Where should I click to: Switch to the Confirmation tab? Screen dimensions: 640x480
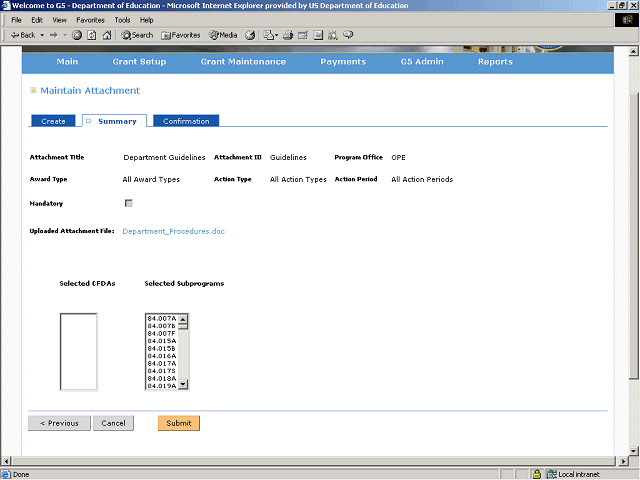point(186,121)
